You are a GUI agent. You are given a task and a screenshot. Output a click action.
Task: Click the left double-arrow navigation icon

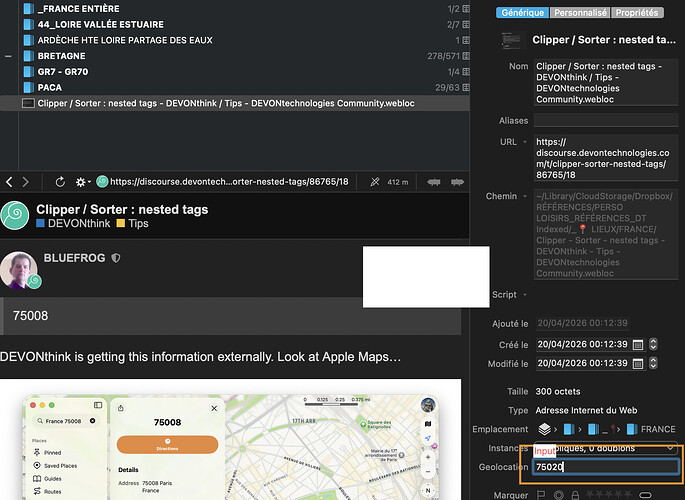(x=434, y=182)
